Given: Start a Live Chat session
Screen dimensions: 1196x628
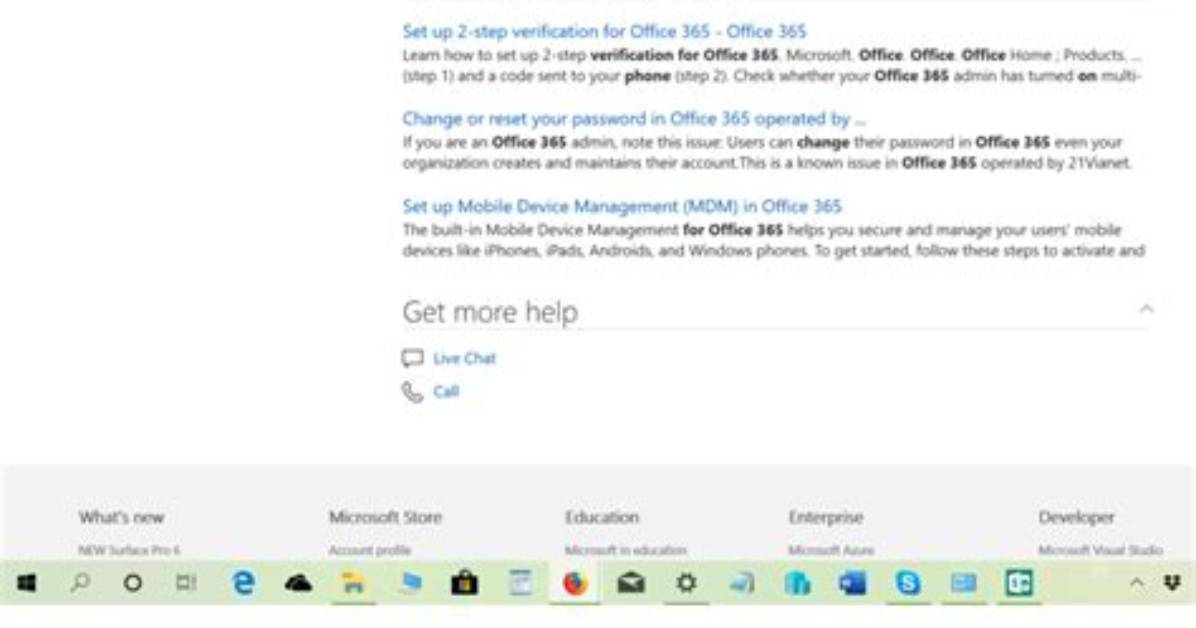Looking at the screenshot, I should click(x=464, y=358).
